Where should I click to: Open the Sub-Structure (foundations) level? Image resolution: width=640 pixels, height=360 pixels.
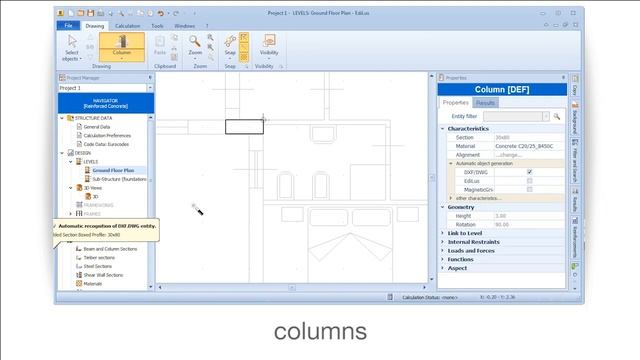click(119, 179)
